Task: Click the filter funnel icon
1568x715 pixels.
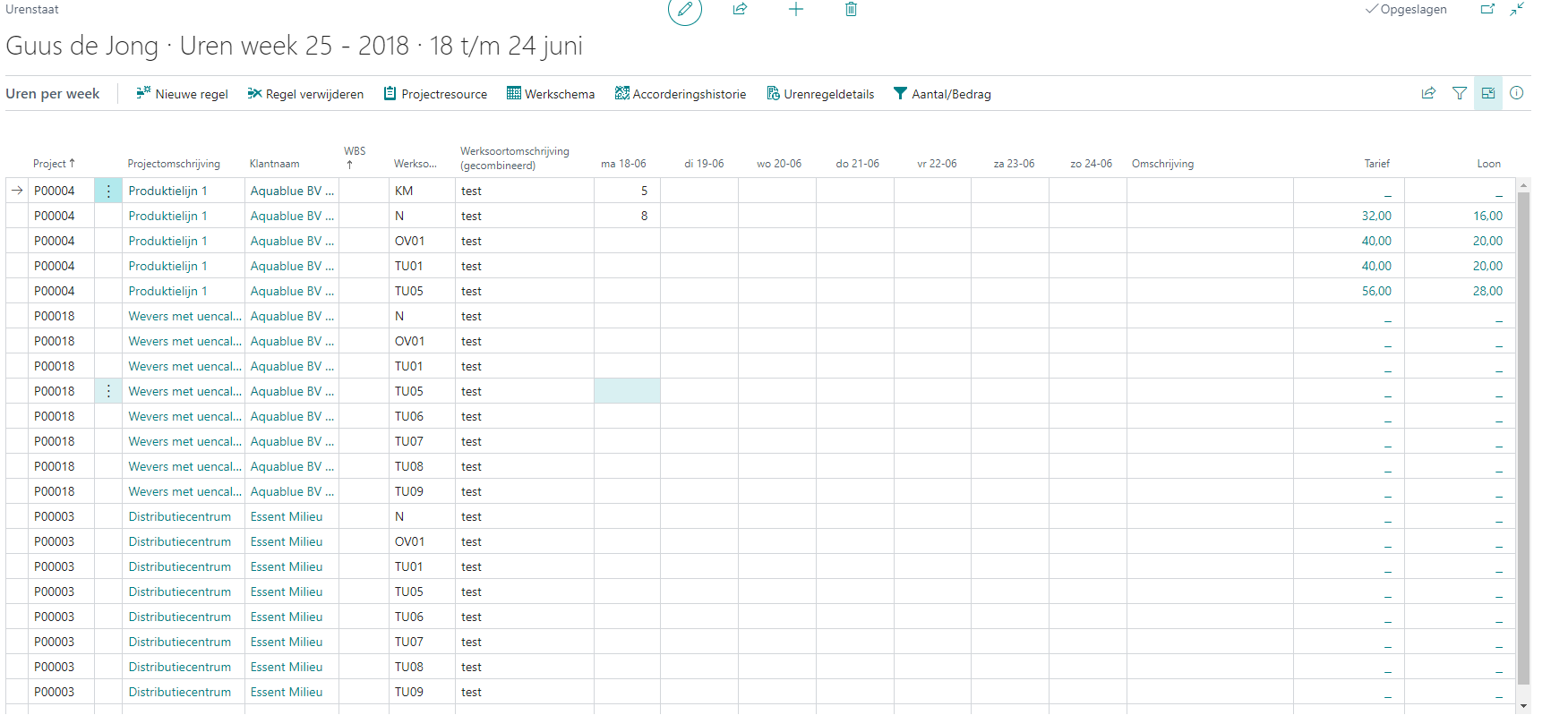Action: (1459, 93)
